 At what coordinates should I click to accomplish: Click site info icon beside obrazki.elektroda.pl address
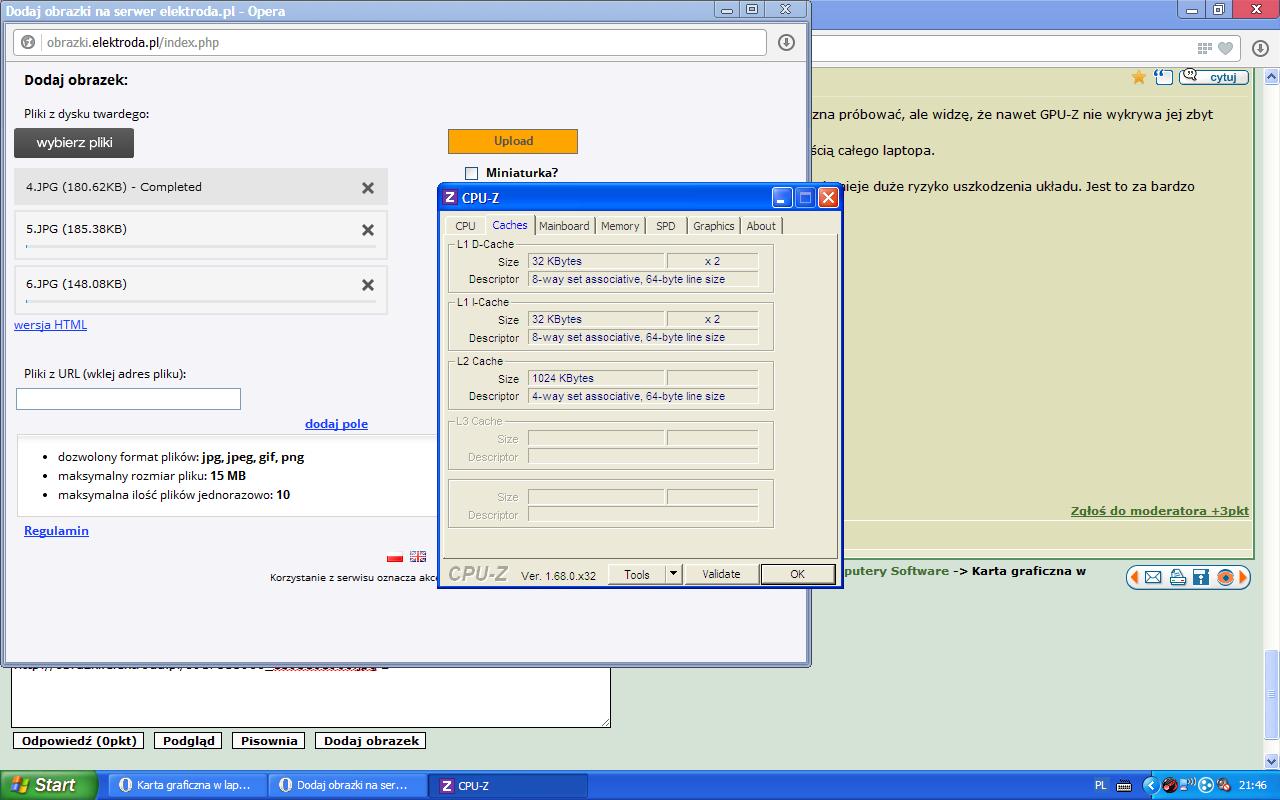tap(28, 42)
